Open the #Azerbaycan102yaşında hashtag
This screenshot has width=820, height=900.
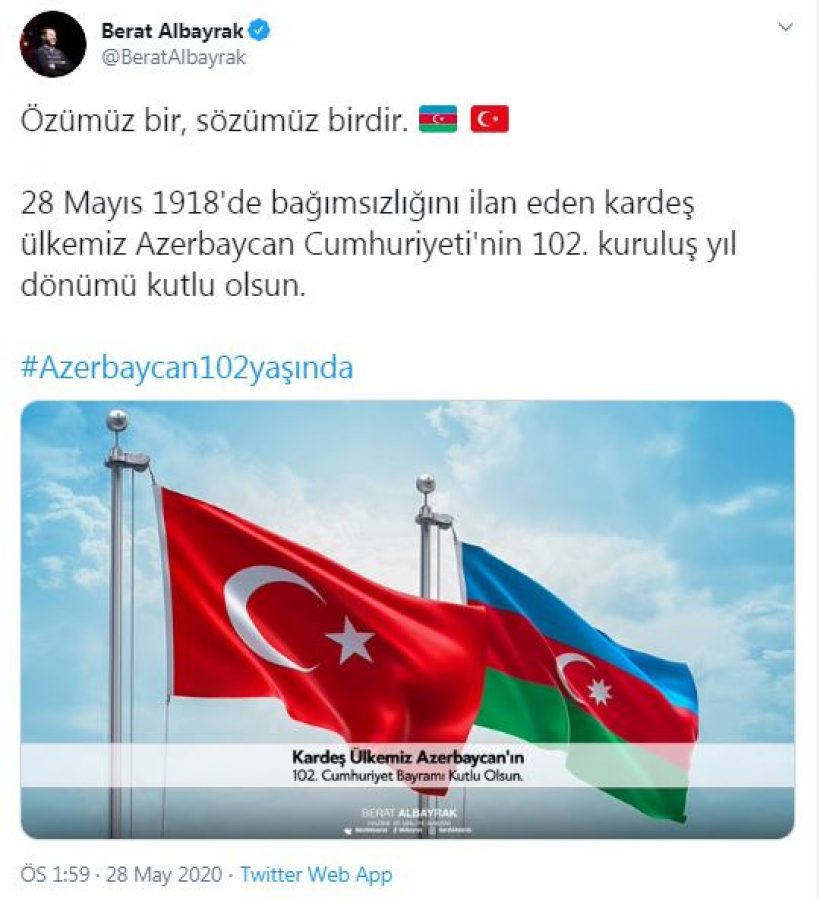[x=187, y=368]
